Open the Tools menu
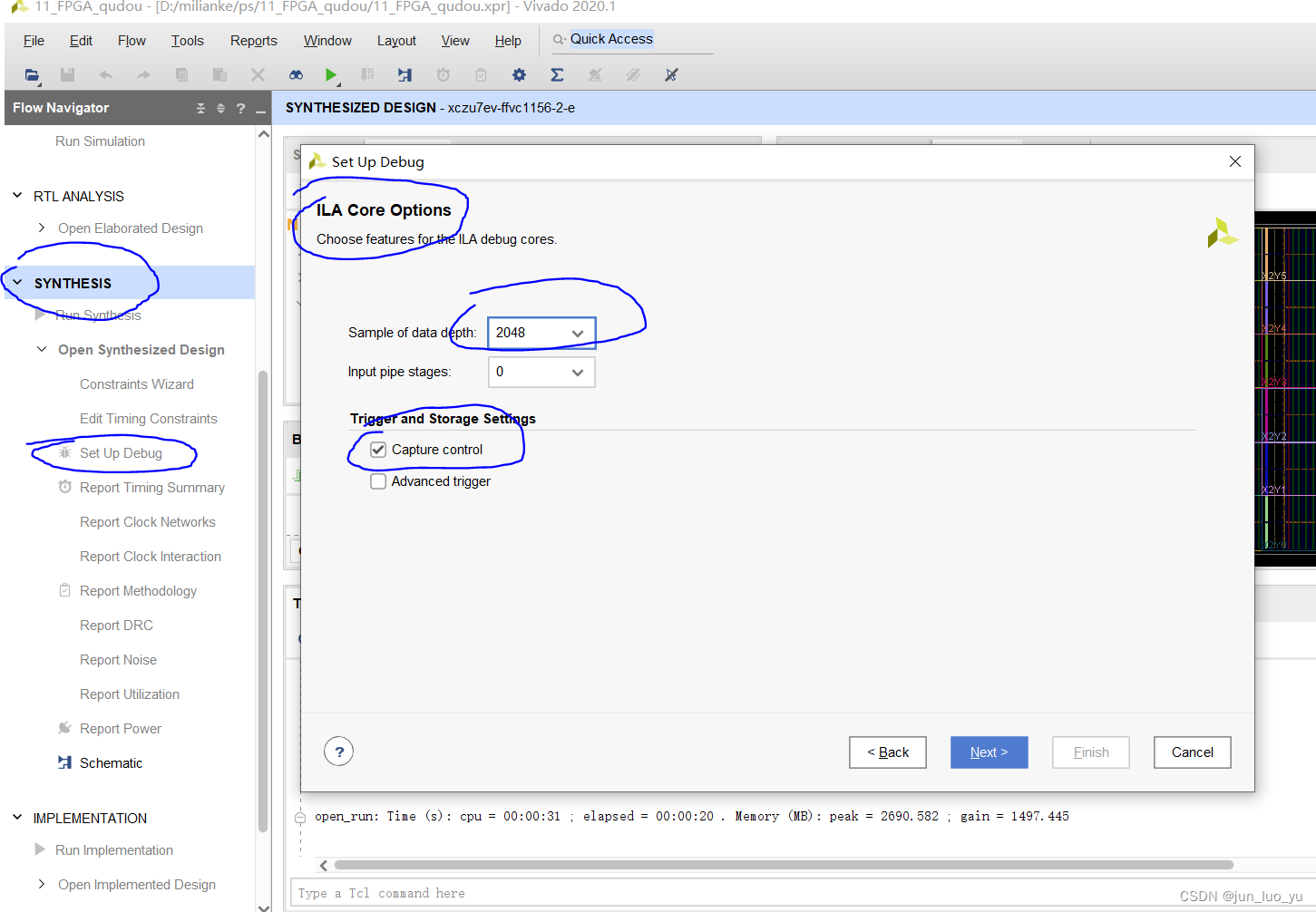 188,41
